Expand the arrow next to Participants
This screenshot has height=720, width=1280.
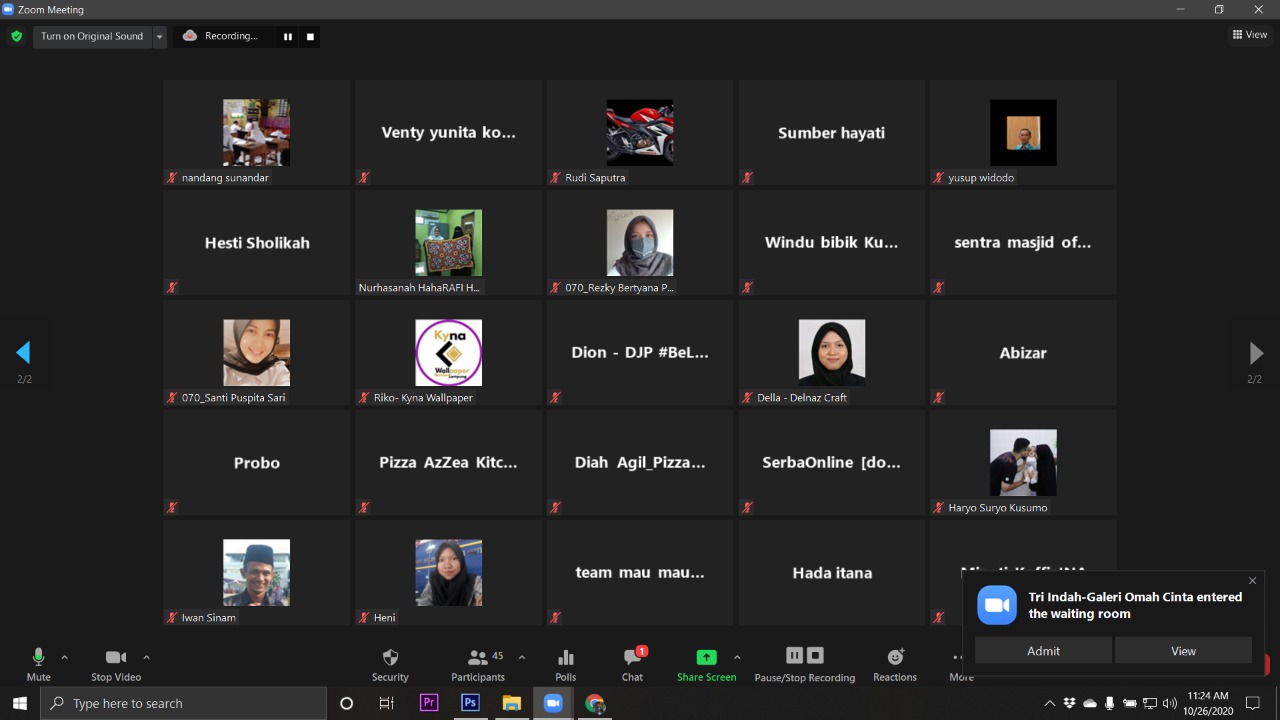click(521, 657)
